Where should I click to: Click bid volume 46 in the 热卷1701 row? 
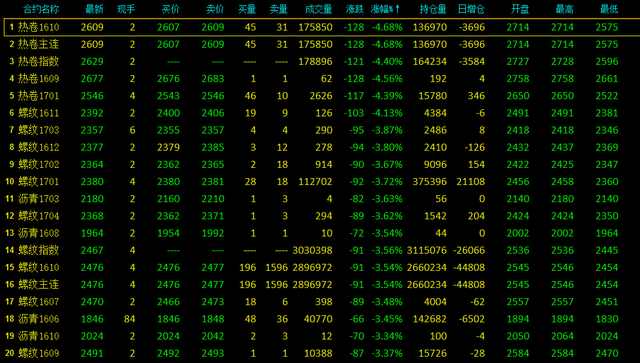click(250, 96)
